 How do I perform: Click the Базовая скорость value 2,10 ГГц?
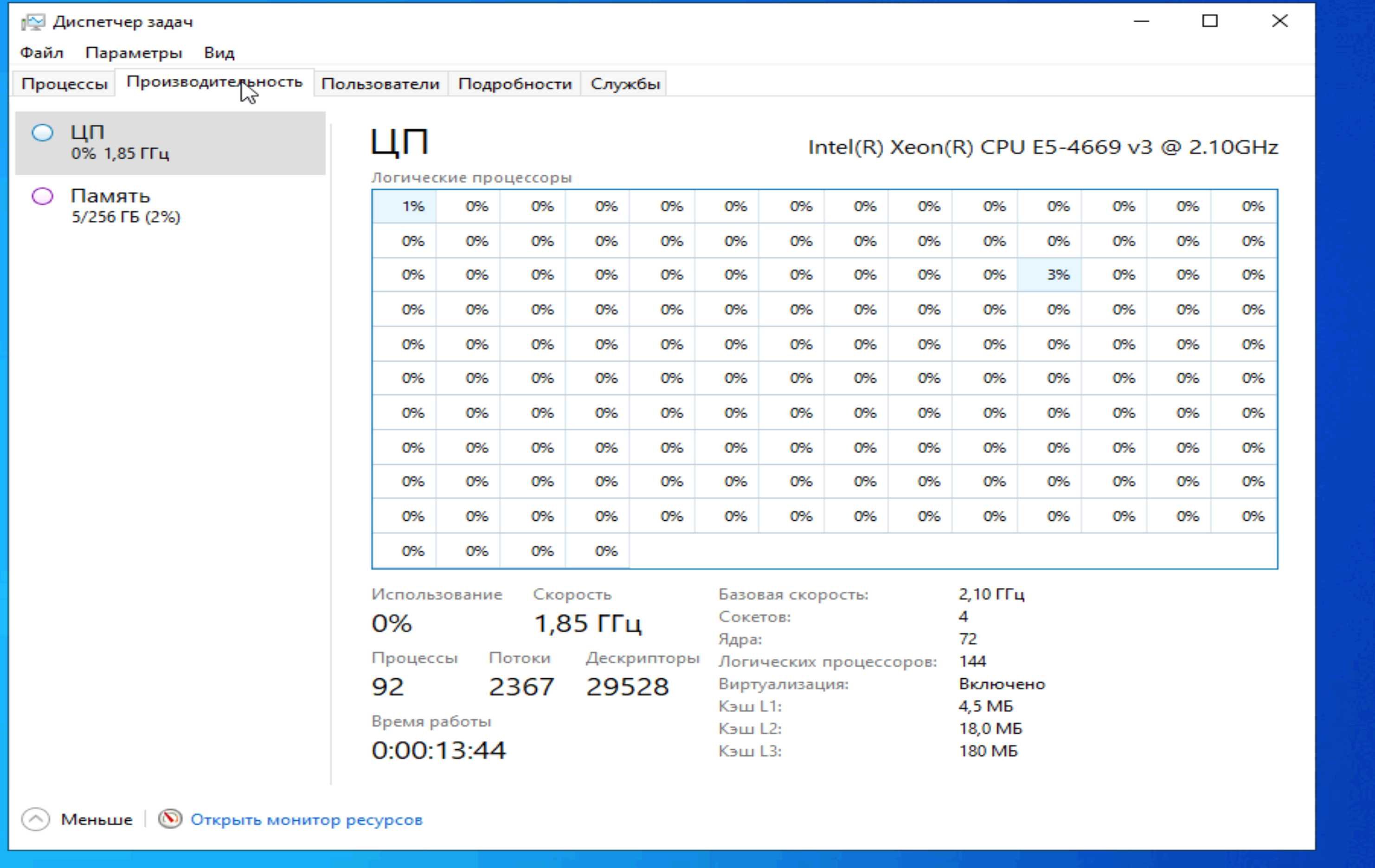[x=991, y=594]
